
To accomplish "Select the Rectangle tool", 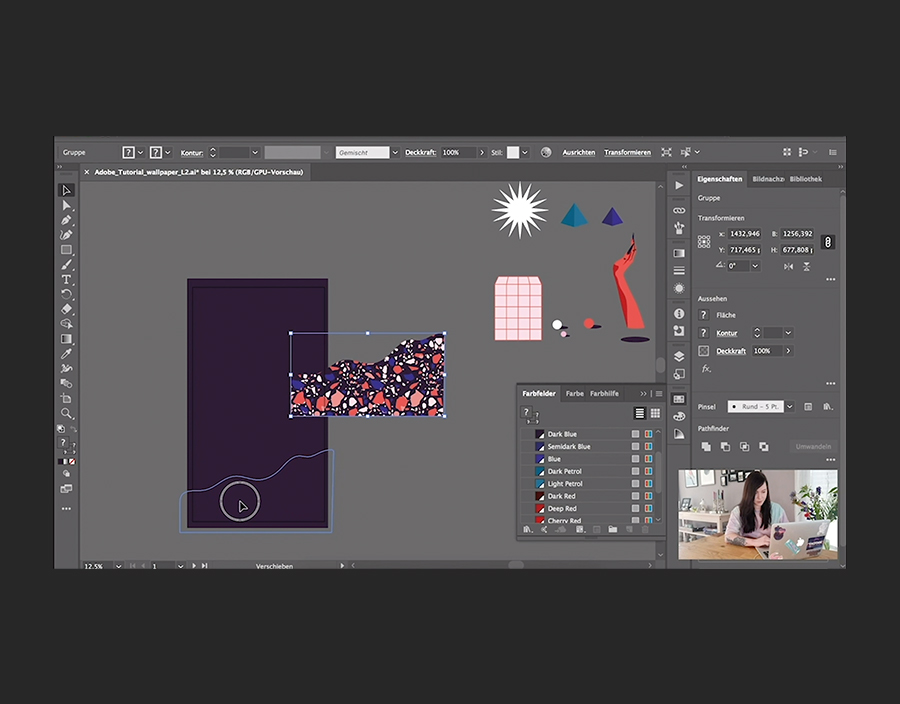I will click(67, 250).
